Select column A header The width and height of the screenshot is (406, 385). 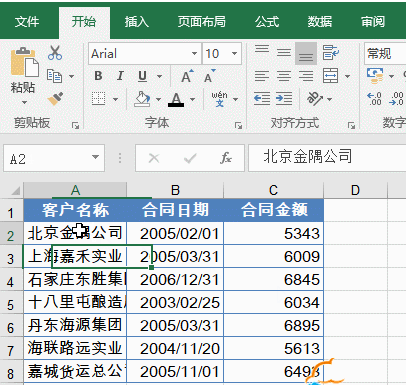point(75,190)
